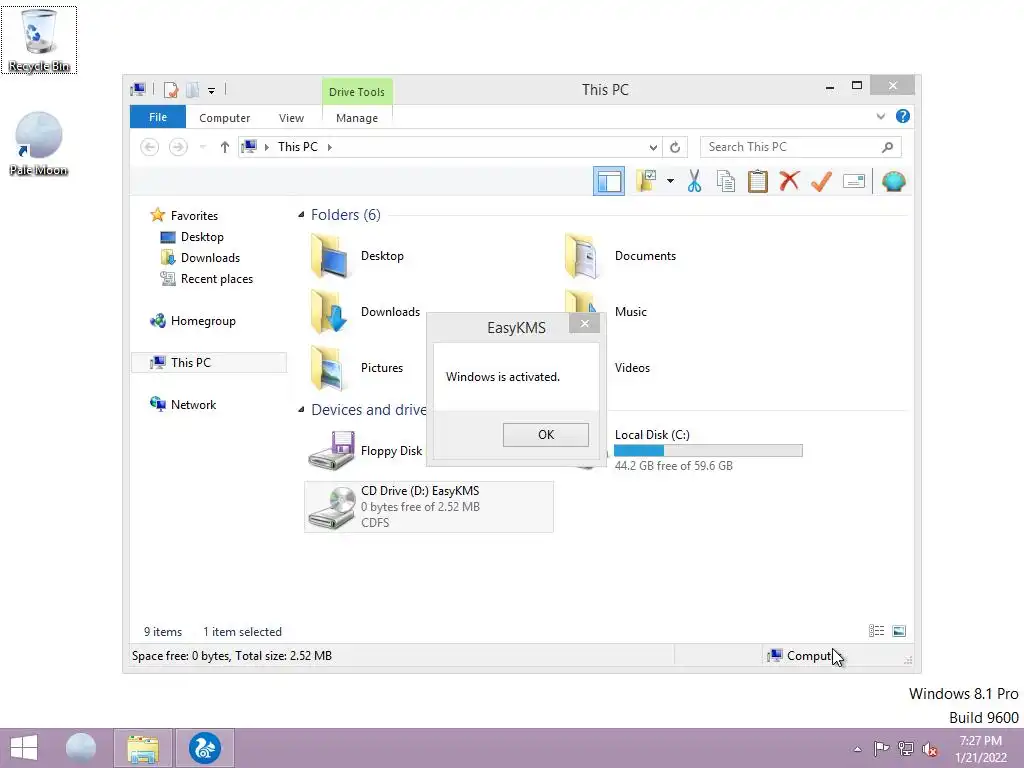Viewport: 1024px width, 768px height.
Task: Go up one folder level
Action: pyautogui.click(x=225, y=147)
